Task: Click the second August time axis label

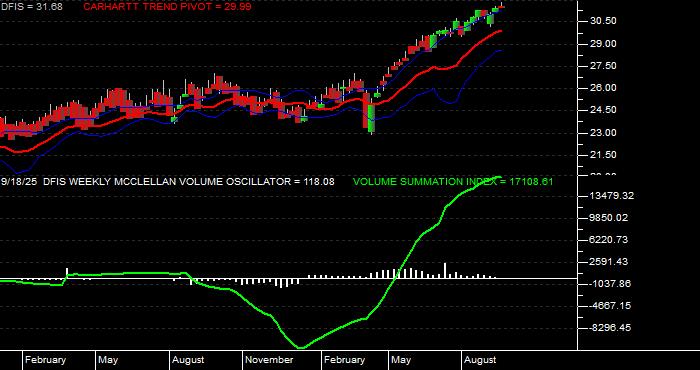Action: tap(480, 360)
